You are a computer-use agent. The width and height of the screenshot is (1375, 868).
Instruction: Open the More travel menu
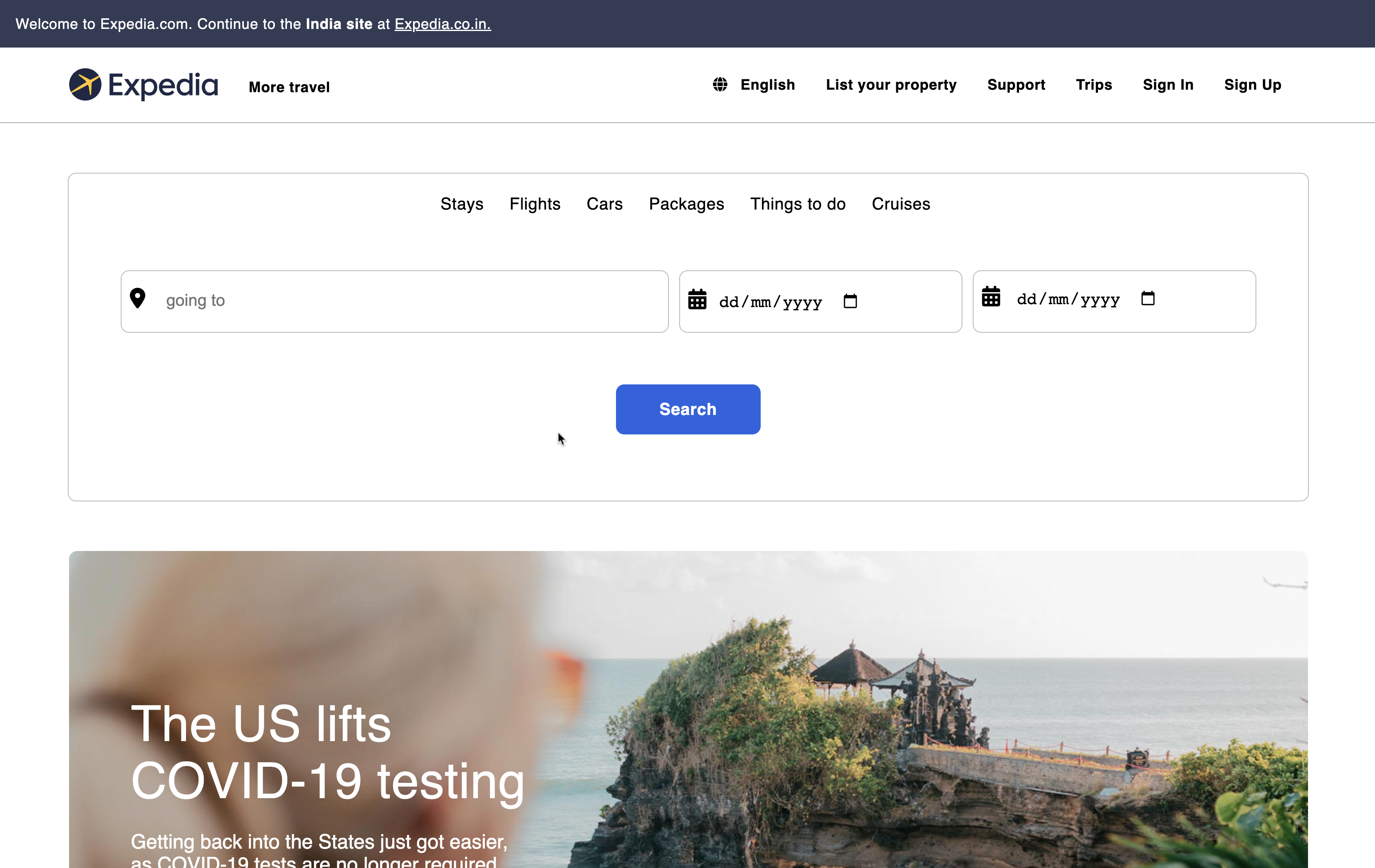pyautogui.click(x=289, y=87)
